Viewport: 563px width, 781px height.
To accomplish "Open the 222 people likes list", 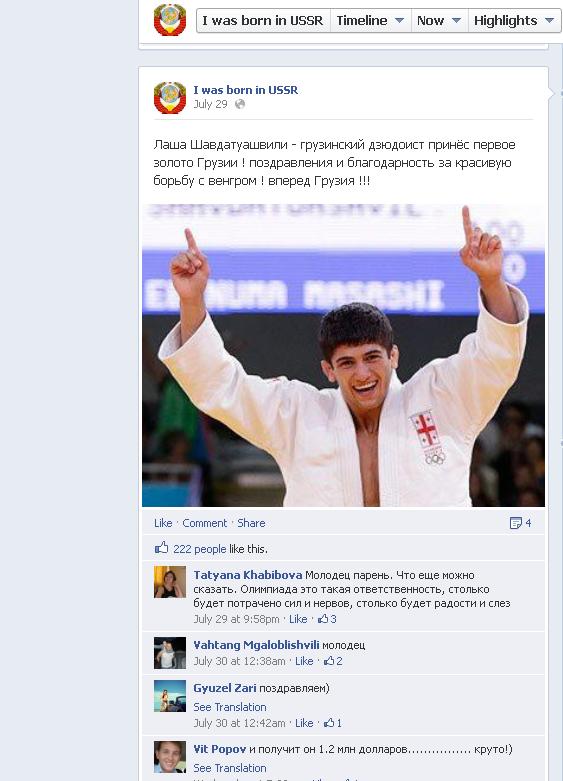I will point(199,549).
